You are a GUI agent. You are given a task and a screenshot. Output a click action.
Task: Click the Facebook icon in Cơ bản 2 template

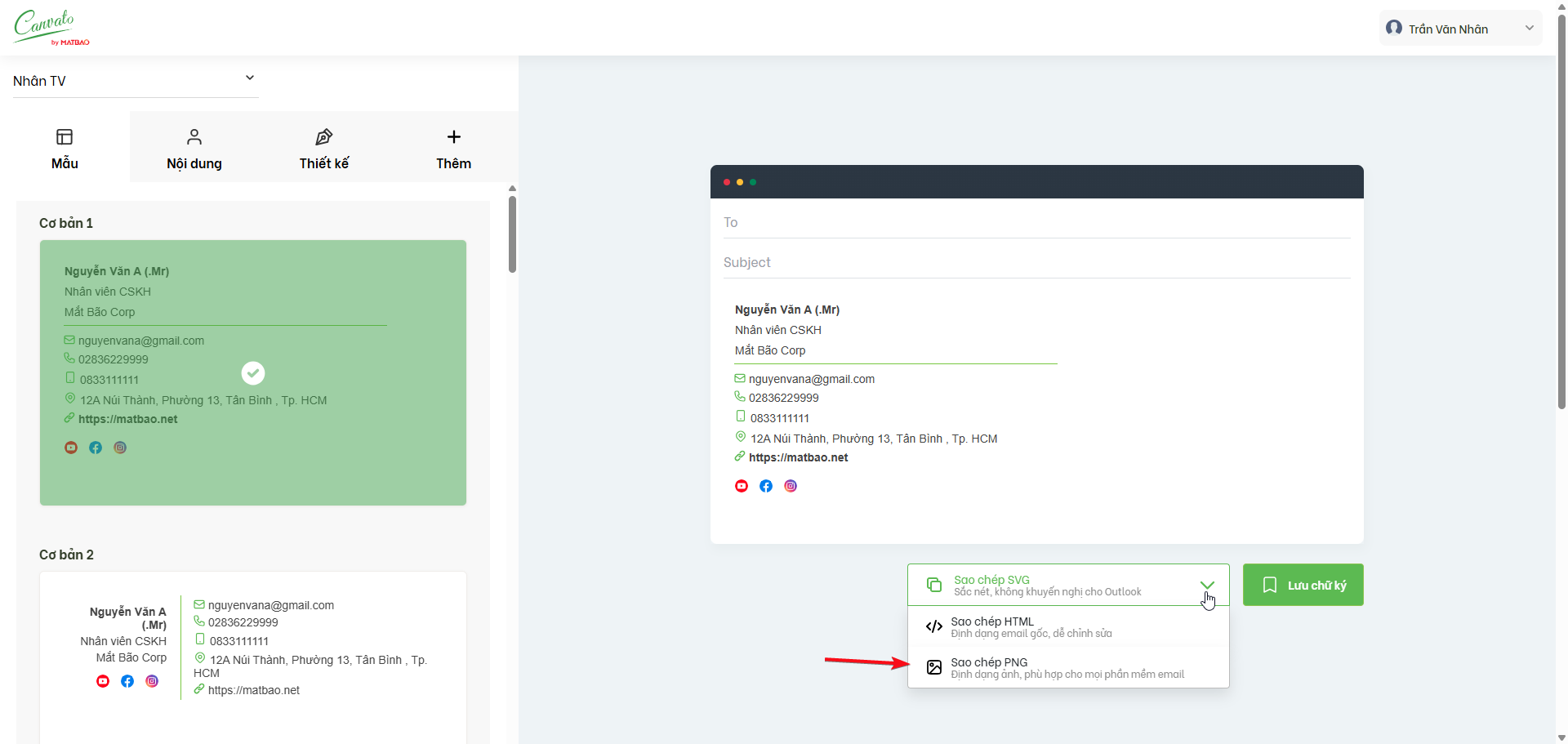pos(127,681)
